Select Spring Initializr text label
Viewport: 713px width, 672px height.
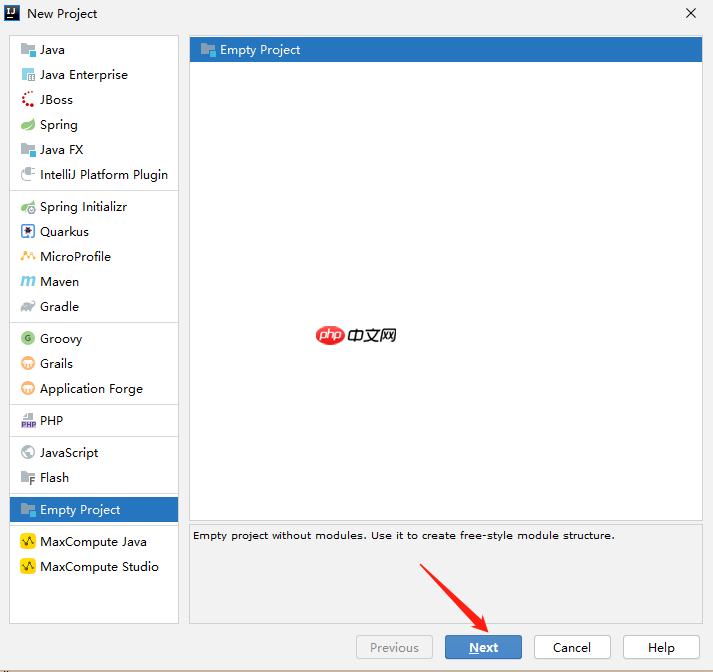point(84,207)
